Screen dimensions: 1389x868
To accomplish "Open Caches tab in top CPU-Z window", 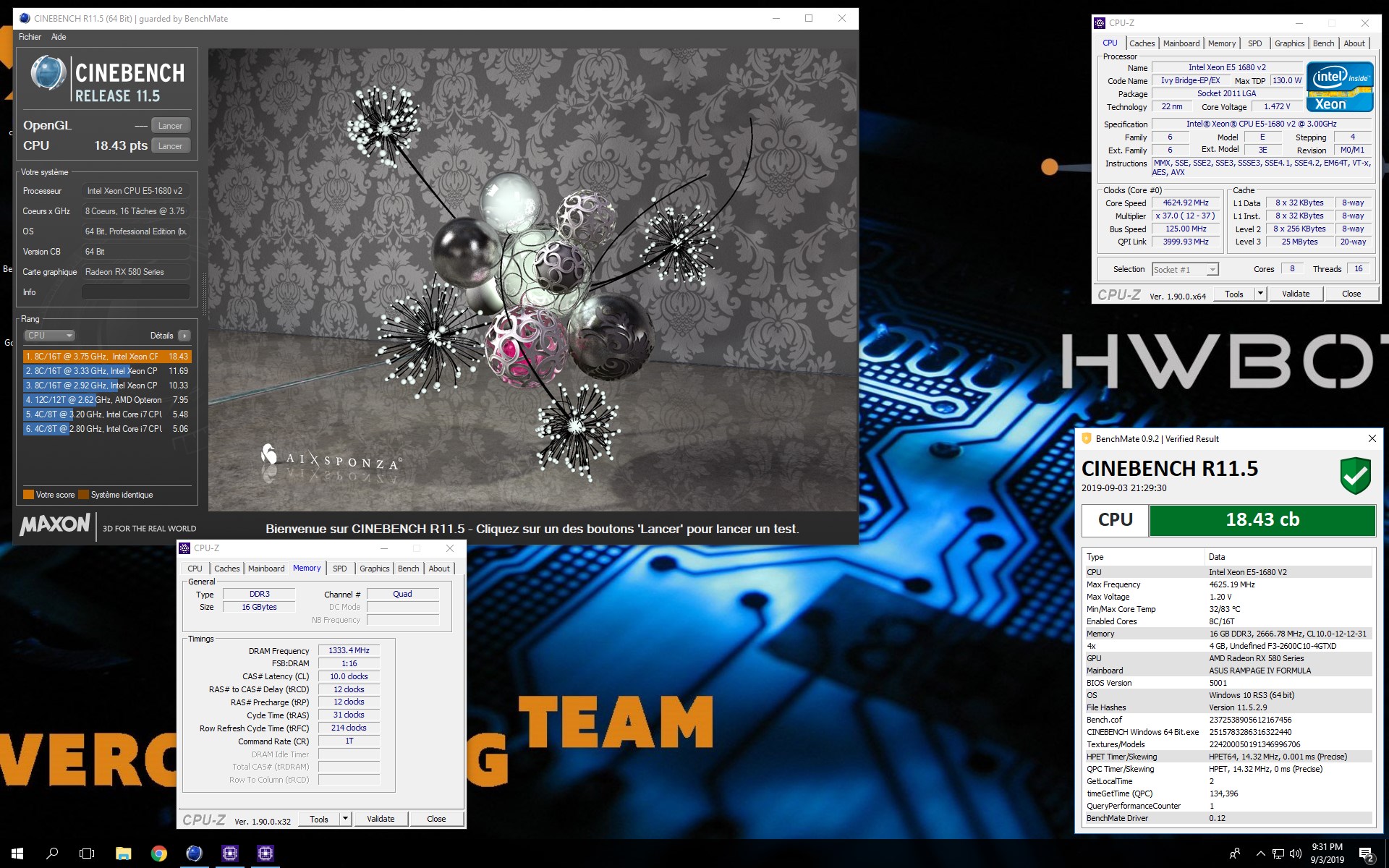I will (1142, 43).
